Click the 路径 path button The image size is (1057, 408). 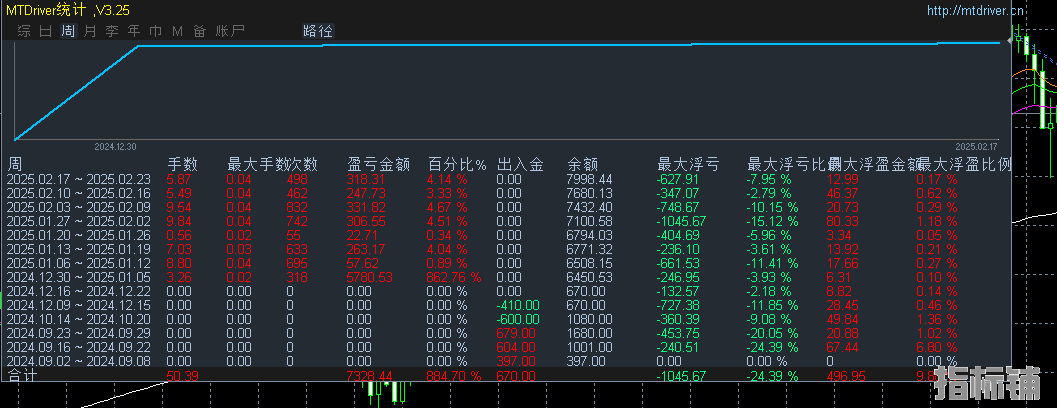pos(318,31)
